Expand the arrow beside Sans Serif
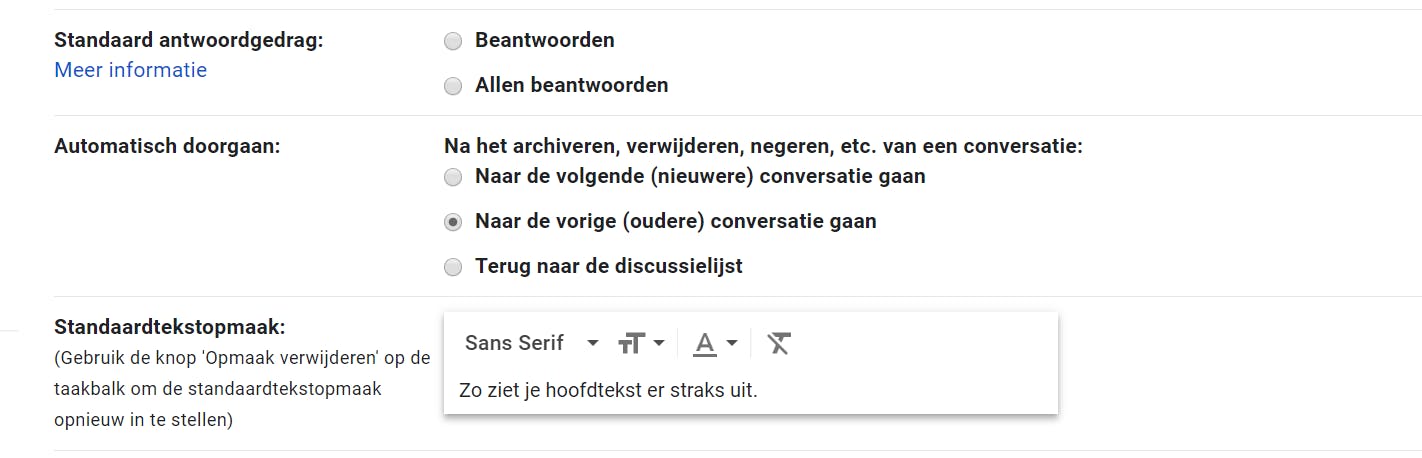Viewport: 1422px width, 458px height. pos(593,344)
